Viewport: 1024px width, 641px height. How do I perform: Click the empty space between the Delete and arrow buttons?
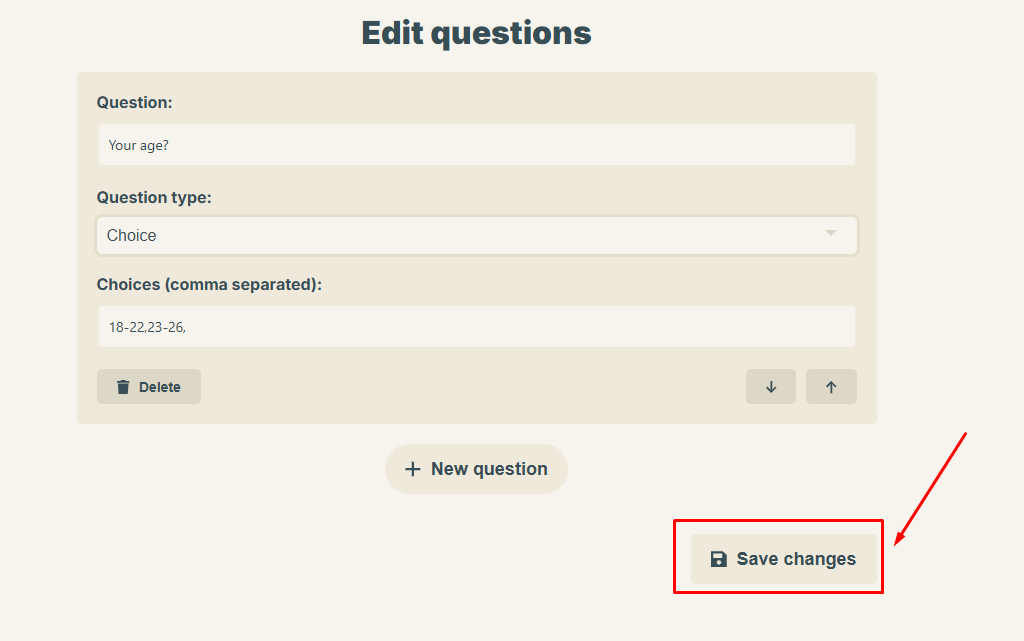click(473, 386)
